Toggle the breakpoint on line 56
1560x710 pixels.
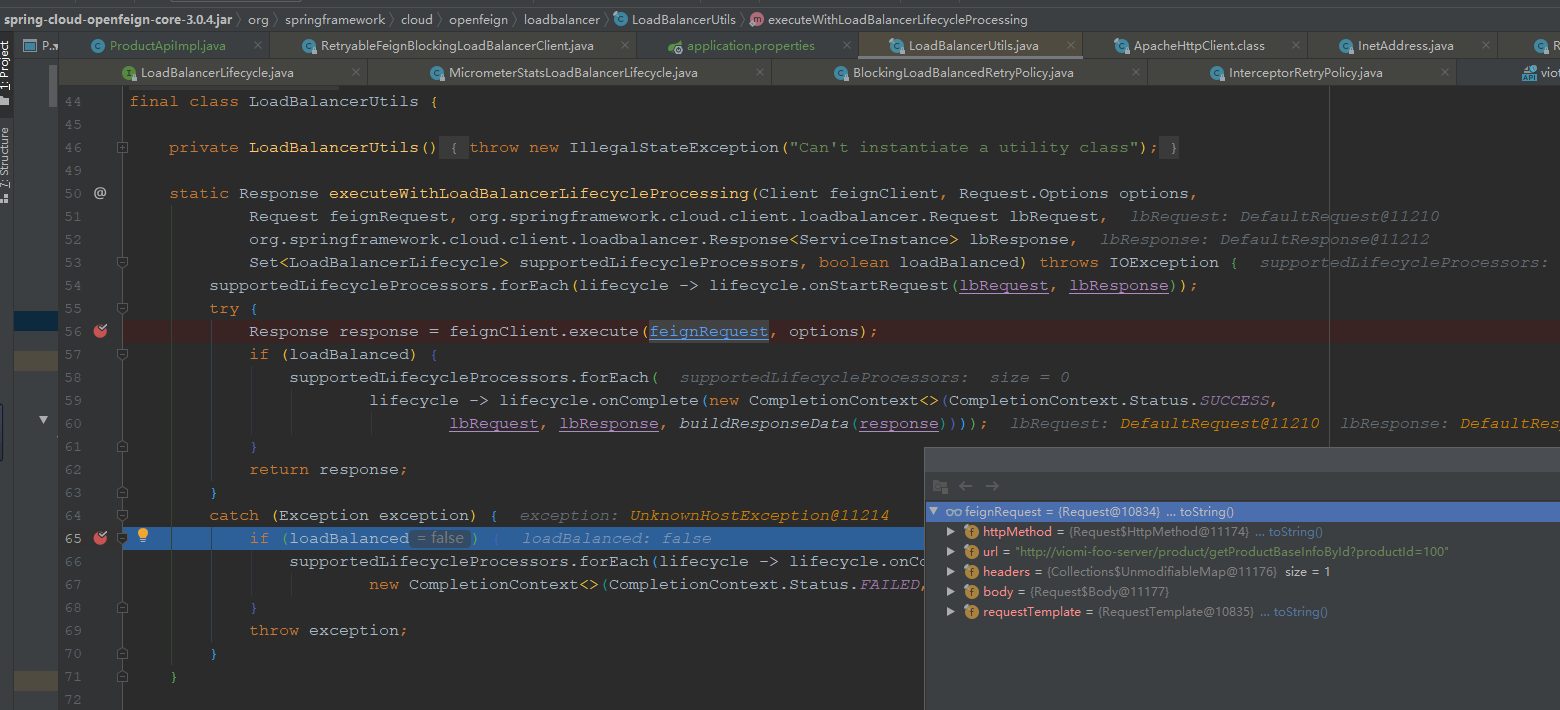tap(100, 330)
